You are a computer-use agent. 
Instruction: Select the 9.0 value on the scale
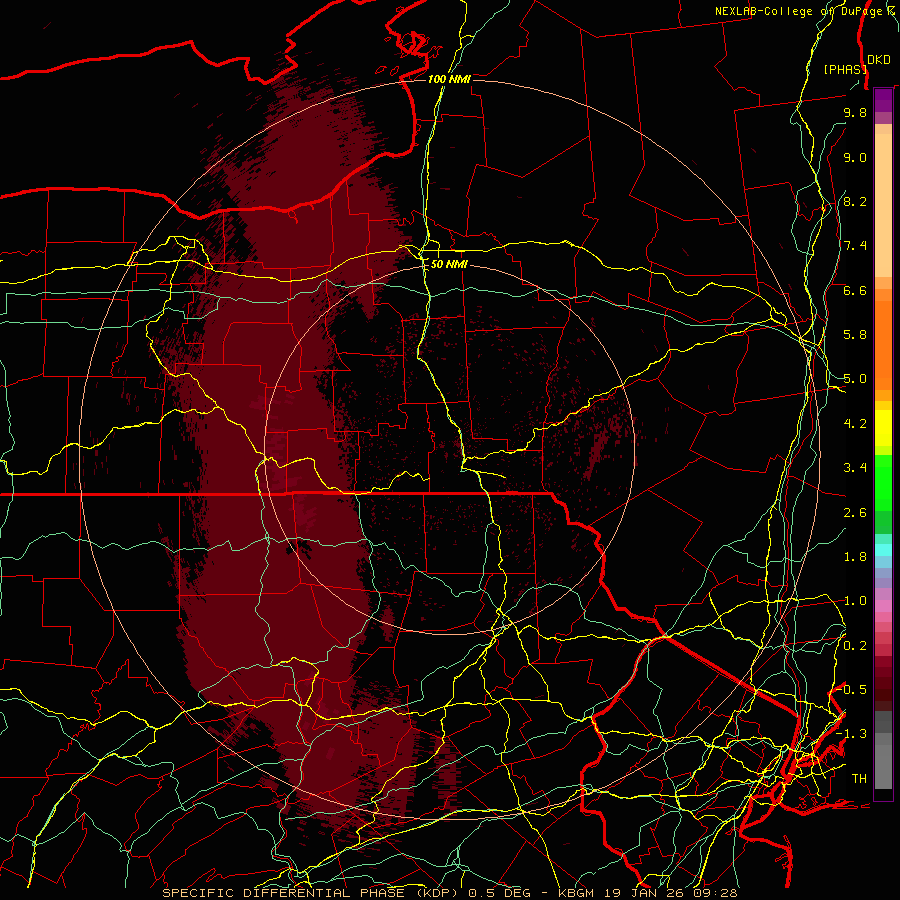[855, 157]
